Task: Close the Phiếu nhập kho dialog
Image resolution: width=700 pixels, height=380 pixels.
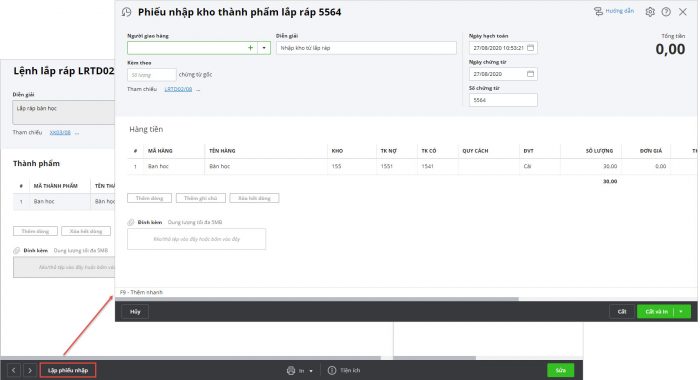Action: 683,12
